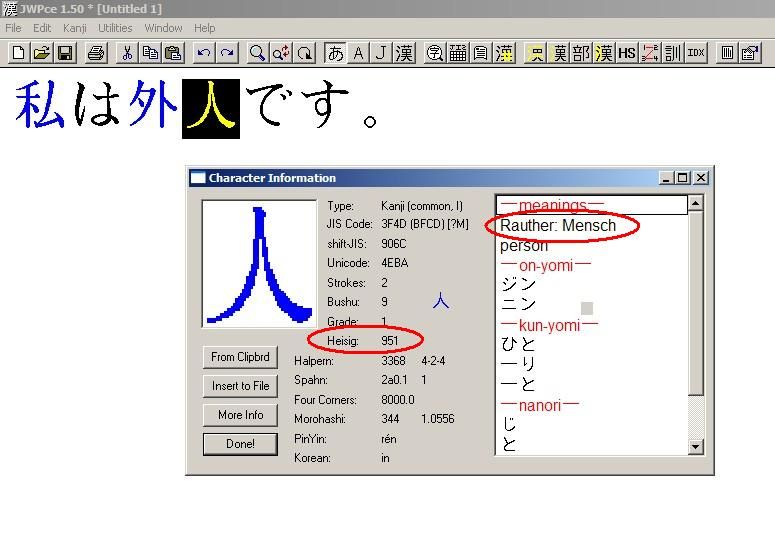Click the 莫 kanji lookup icon

click(560, 52)
